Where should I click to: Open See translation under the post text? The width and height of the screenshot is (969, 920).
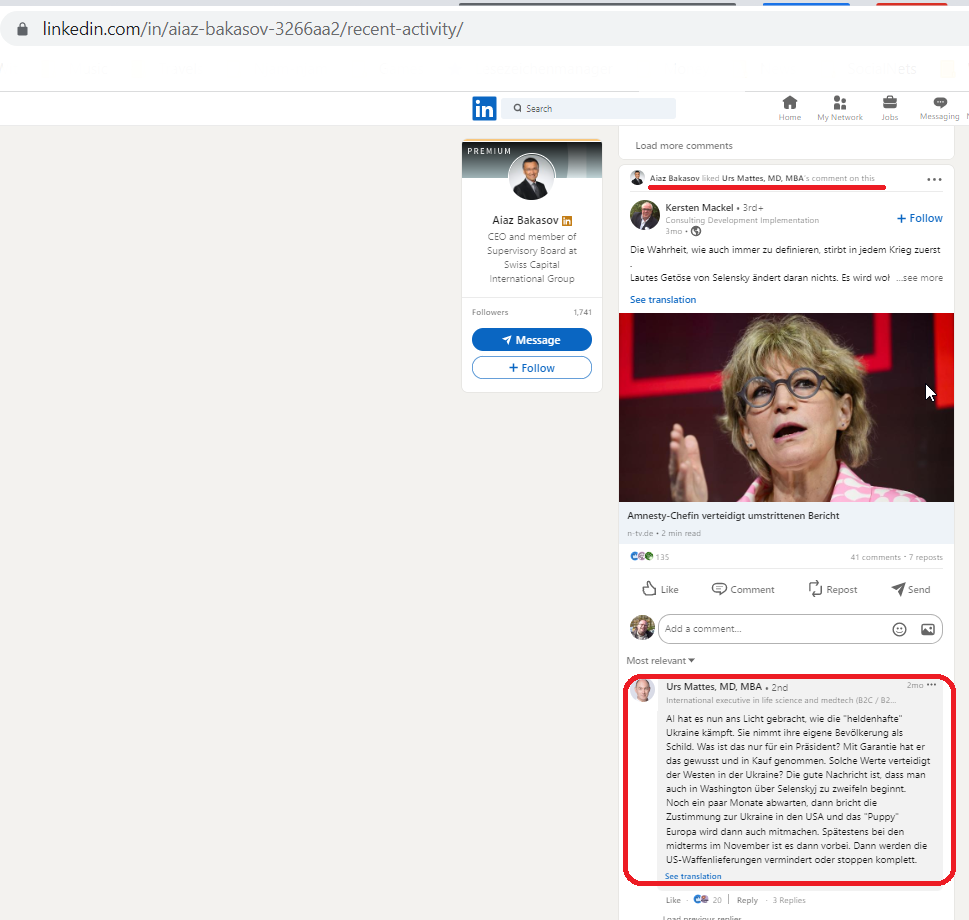click(x=662, y=300)
